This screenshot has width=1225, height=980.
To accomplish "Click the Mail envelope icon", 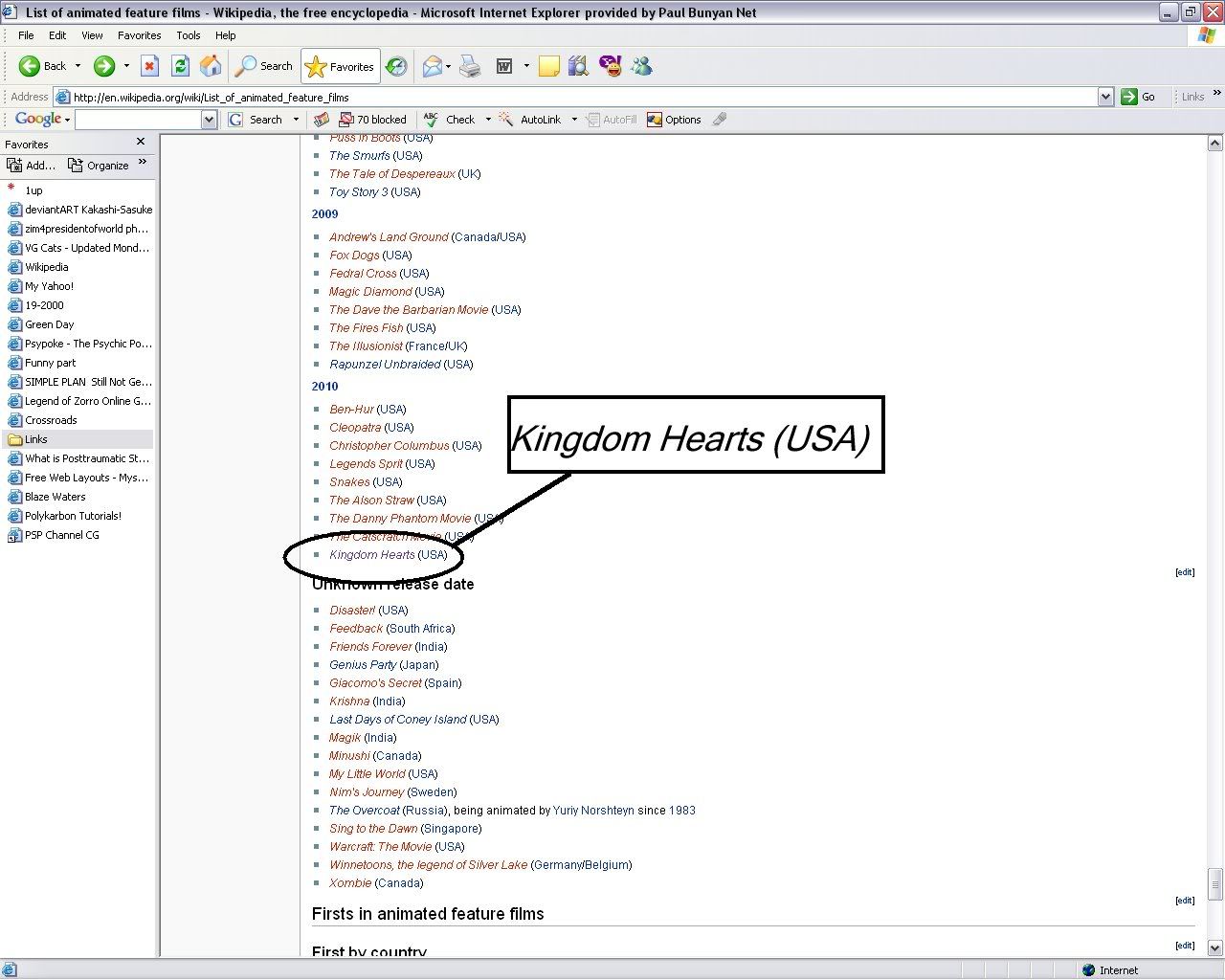I will coord(433,66).
